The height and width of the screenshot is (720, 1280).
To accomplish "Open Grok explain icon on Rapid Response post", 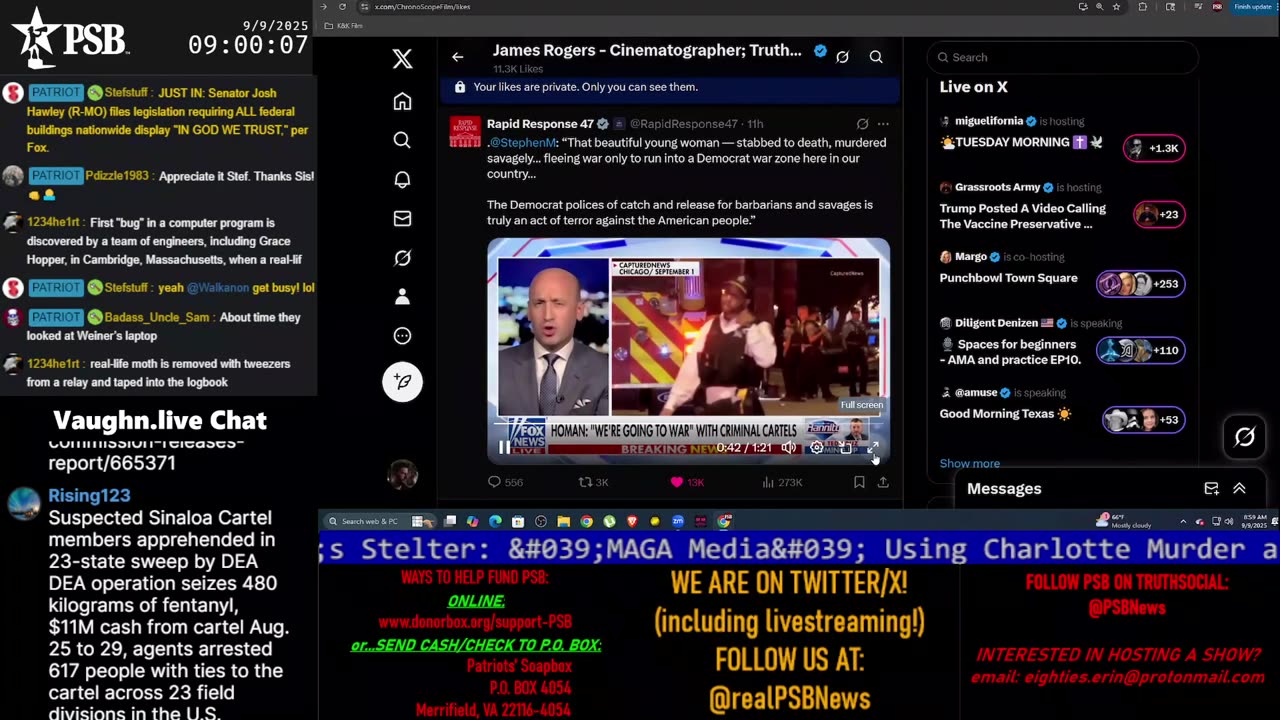I will (x=862, y=124).
